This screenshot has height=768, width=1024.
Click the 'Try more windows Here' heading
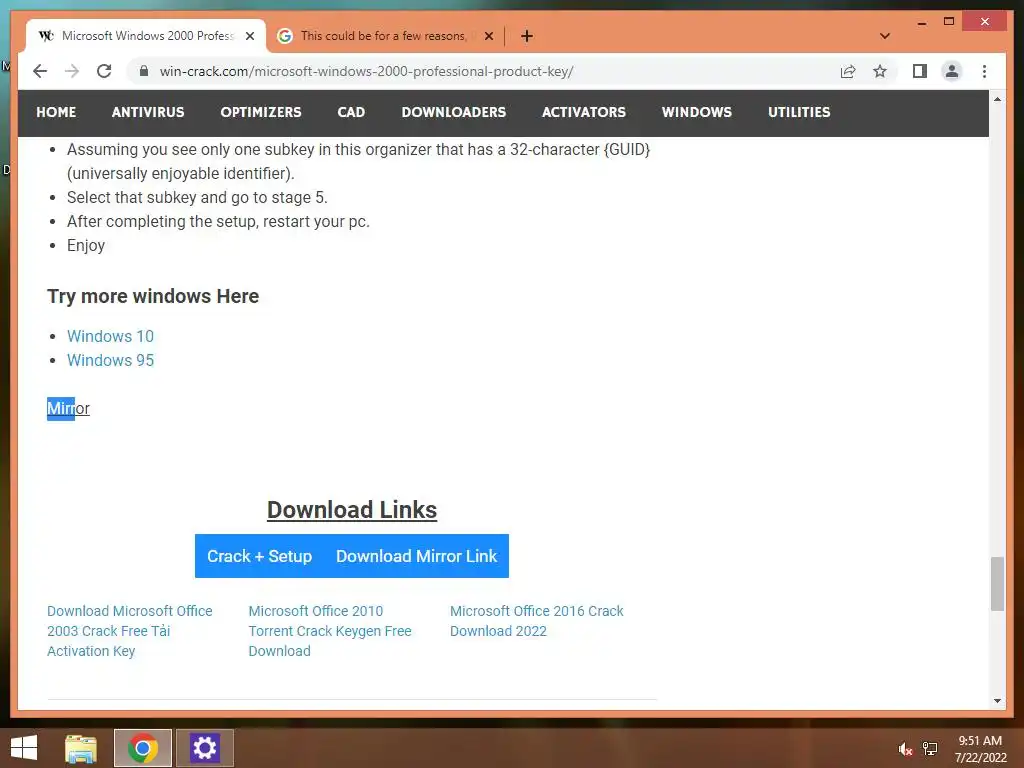pos(153,296)
